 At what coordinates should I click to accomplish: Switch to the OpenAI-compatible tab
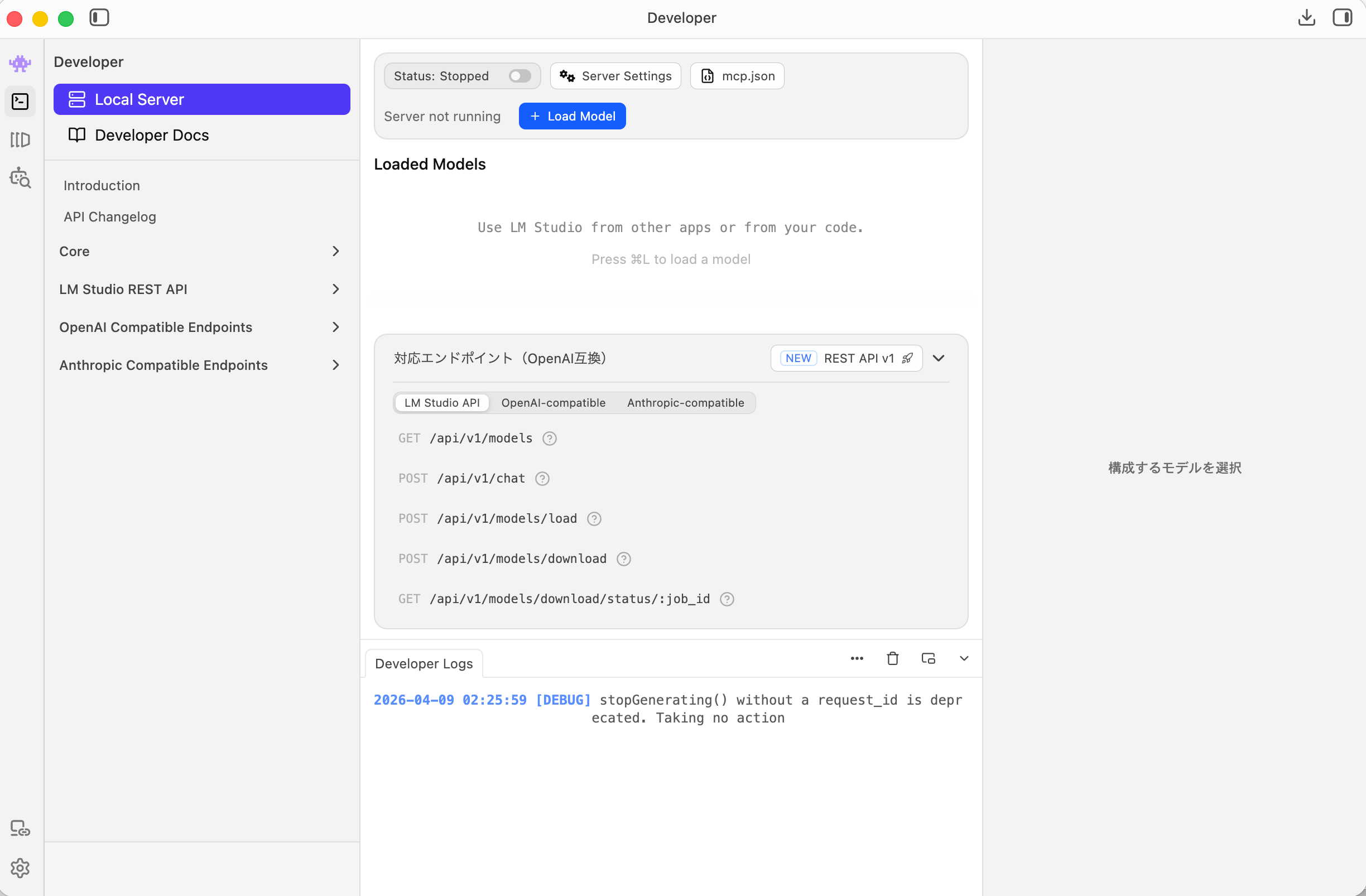tap(553, 403)
